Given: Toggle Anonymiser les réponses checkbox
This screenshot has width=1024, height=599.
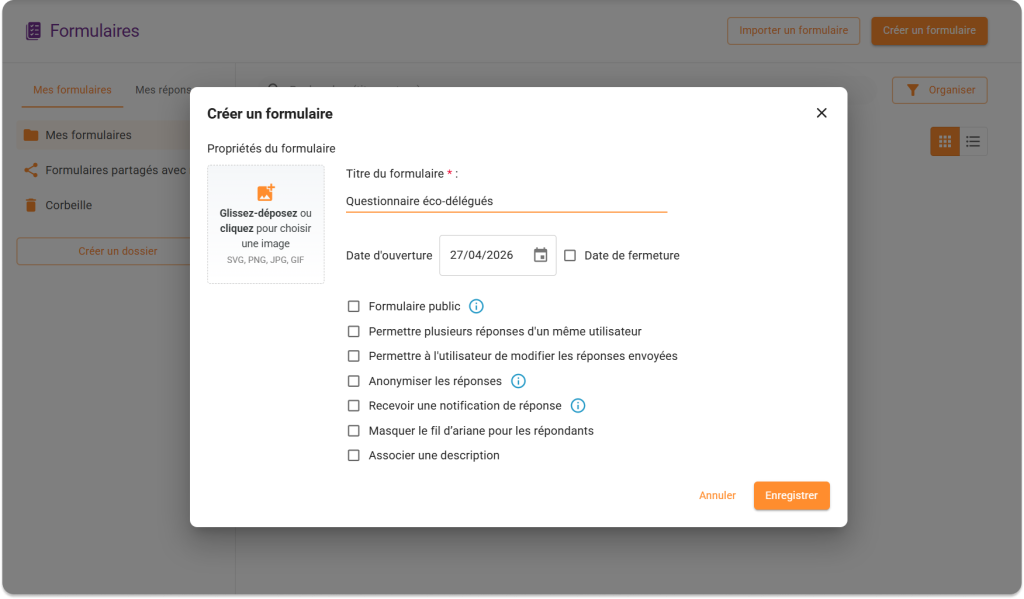Looking at the screenshot, I should [x=353, y=381].
